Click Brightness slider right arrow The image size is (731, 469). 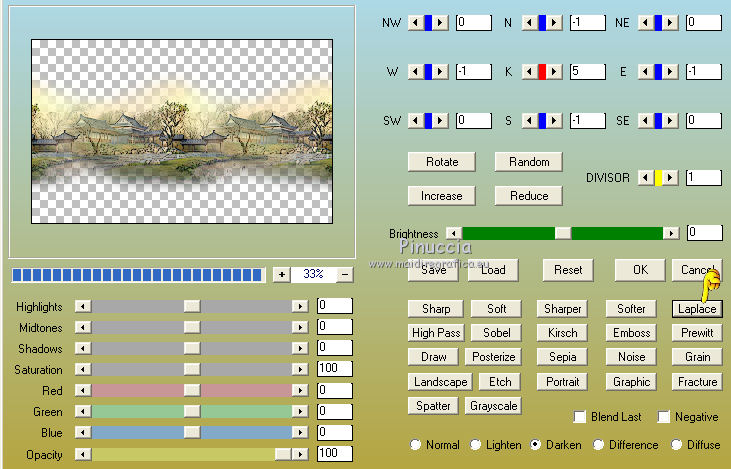(x=671, y=233)
